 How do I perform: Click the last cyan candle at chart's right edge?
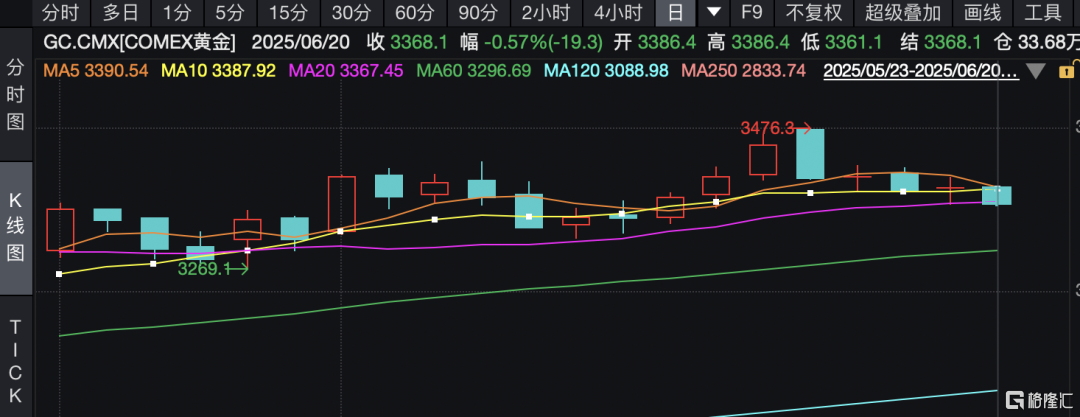[997, 195]
